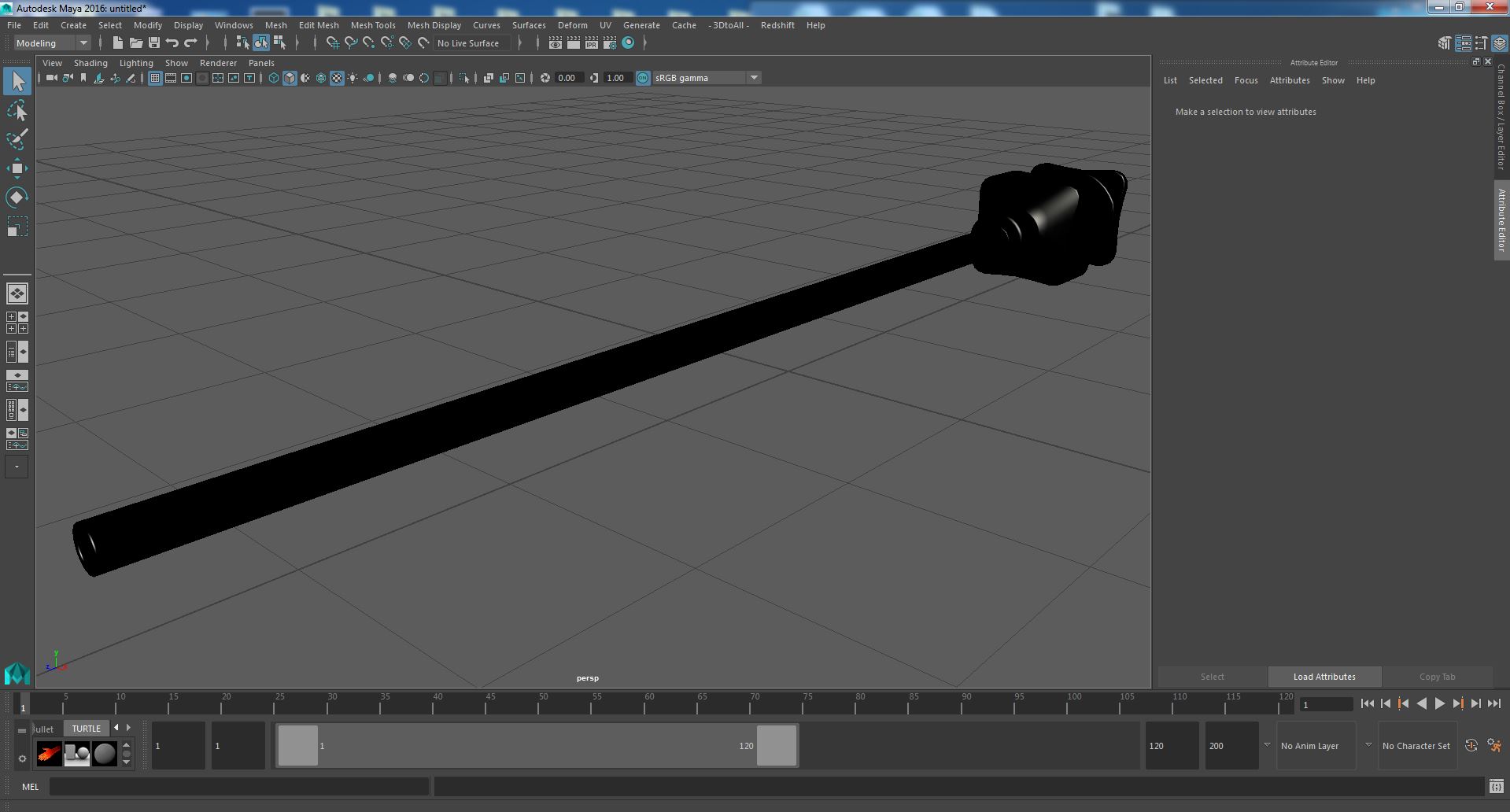The width and height of the screenshot is (1510, 812).
Task: Choose the Move tool
Action: (x=17, y=168)
